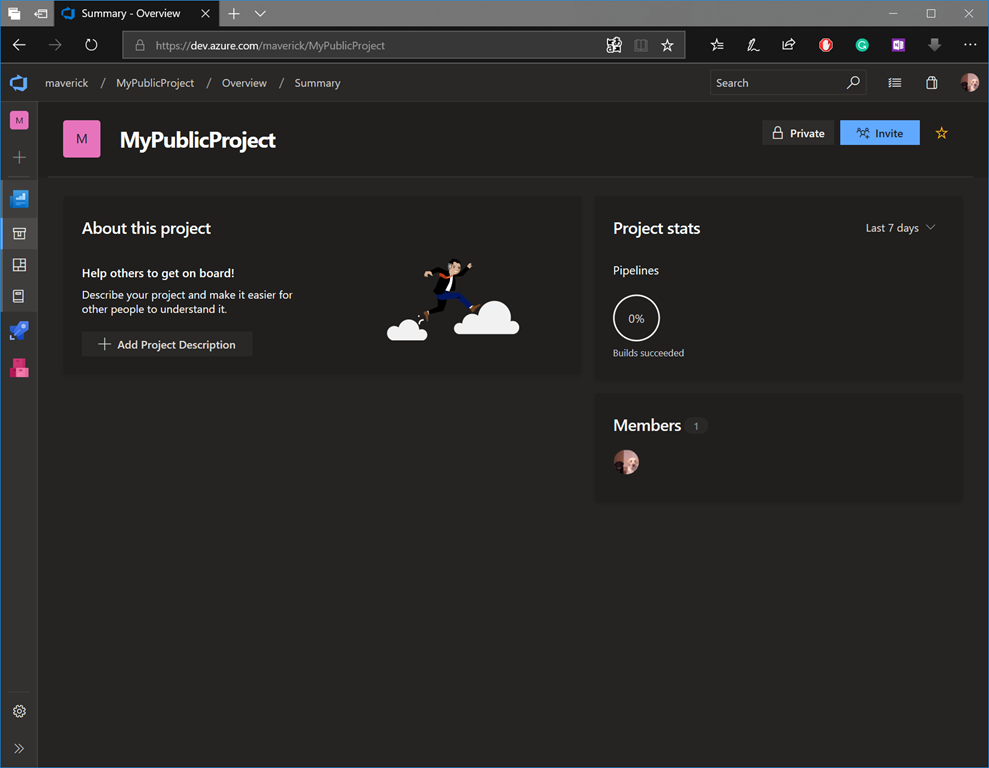Expand the Last 7 days dropdown
The width and height of the screenshot is (989, 768).
[900, 228]
